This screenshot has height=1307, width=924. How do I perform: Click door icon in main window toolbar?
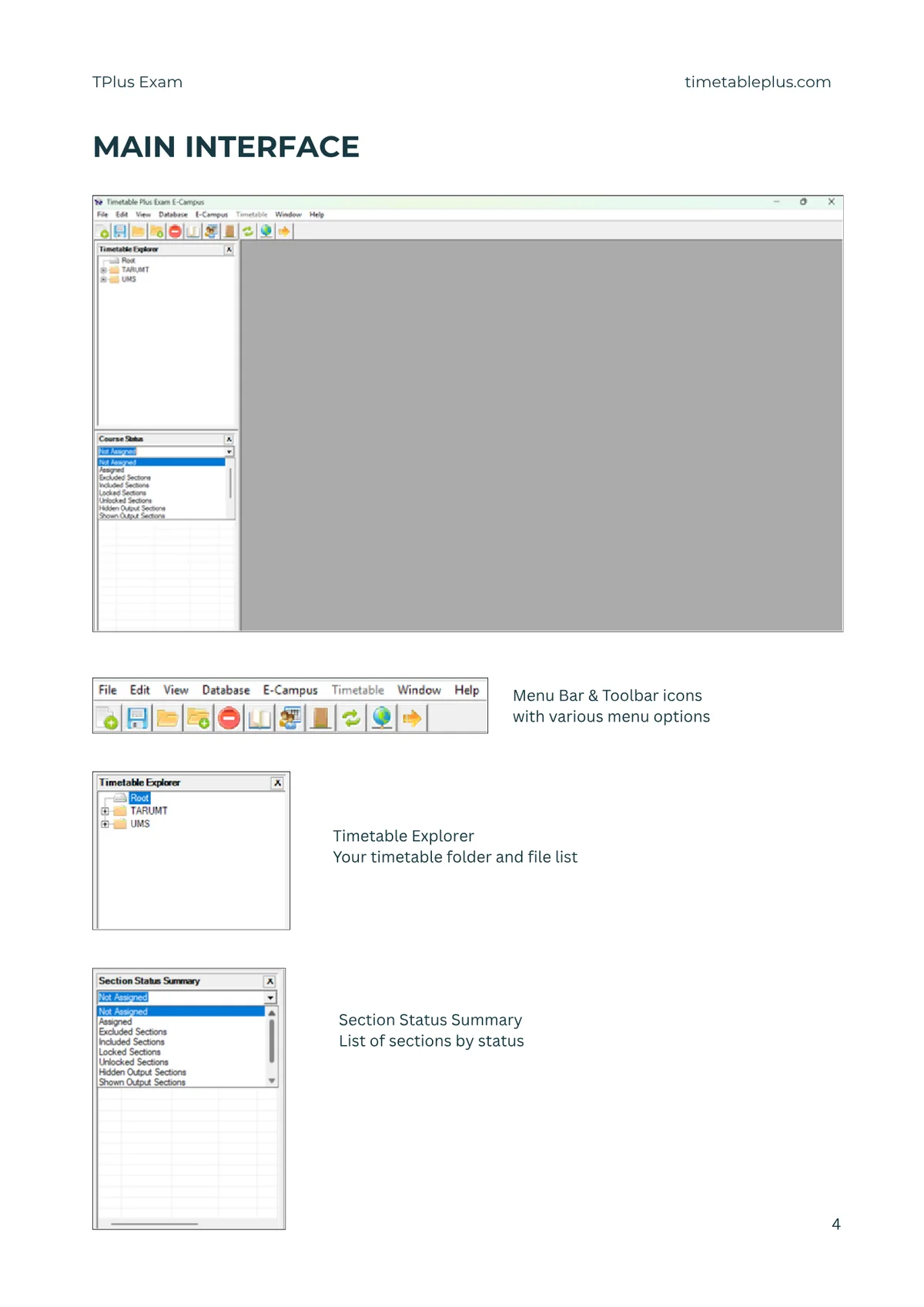click(229, 231)
